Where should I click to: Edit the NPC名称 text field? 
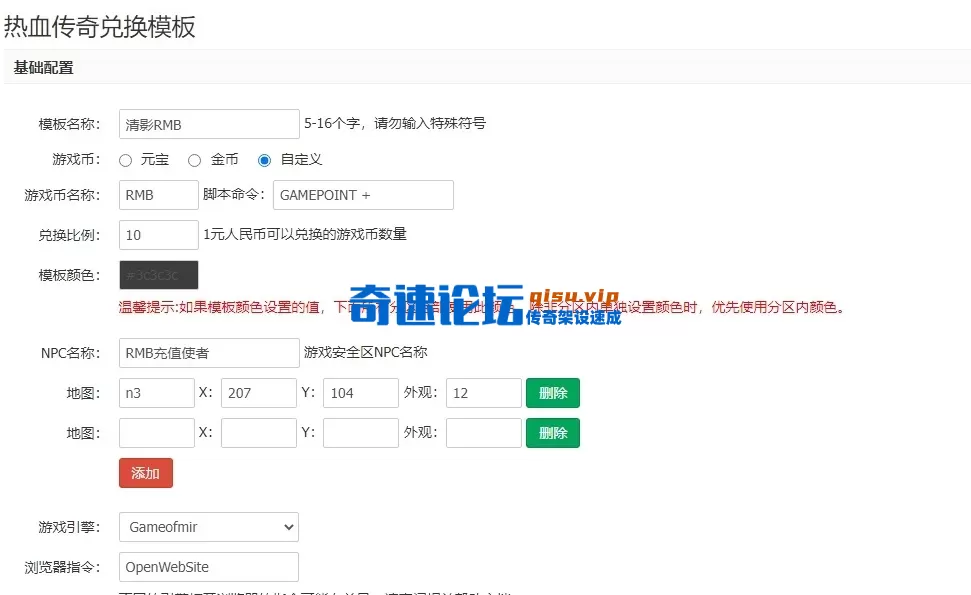[x=208, y=353]
